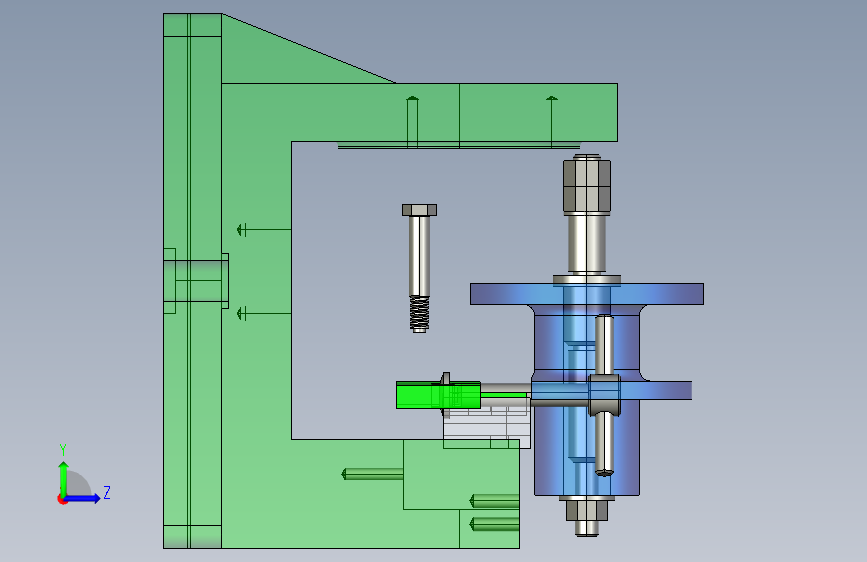
Task: Pick the top horizontal arm of green frame
Action: (419, 112)
